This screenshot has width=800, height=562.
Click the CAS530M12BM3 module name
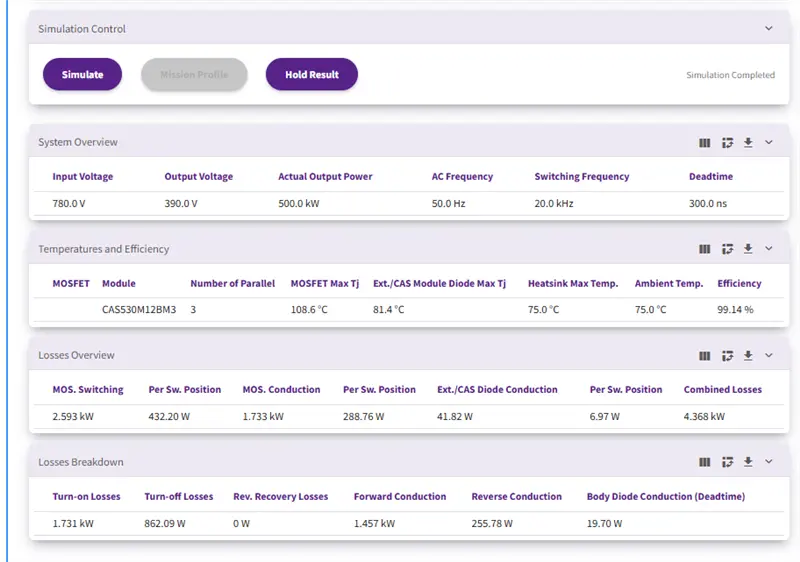139,310
